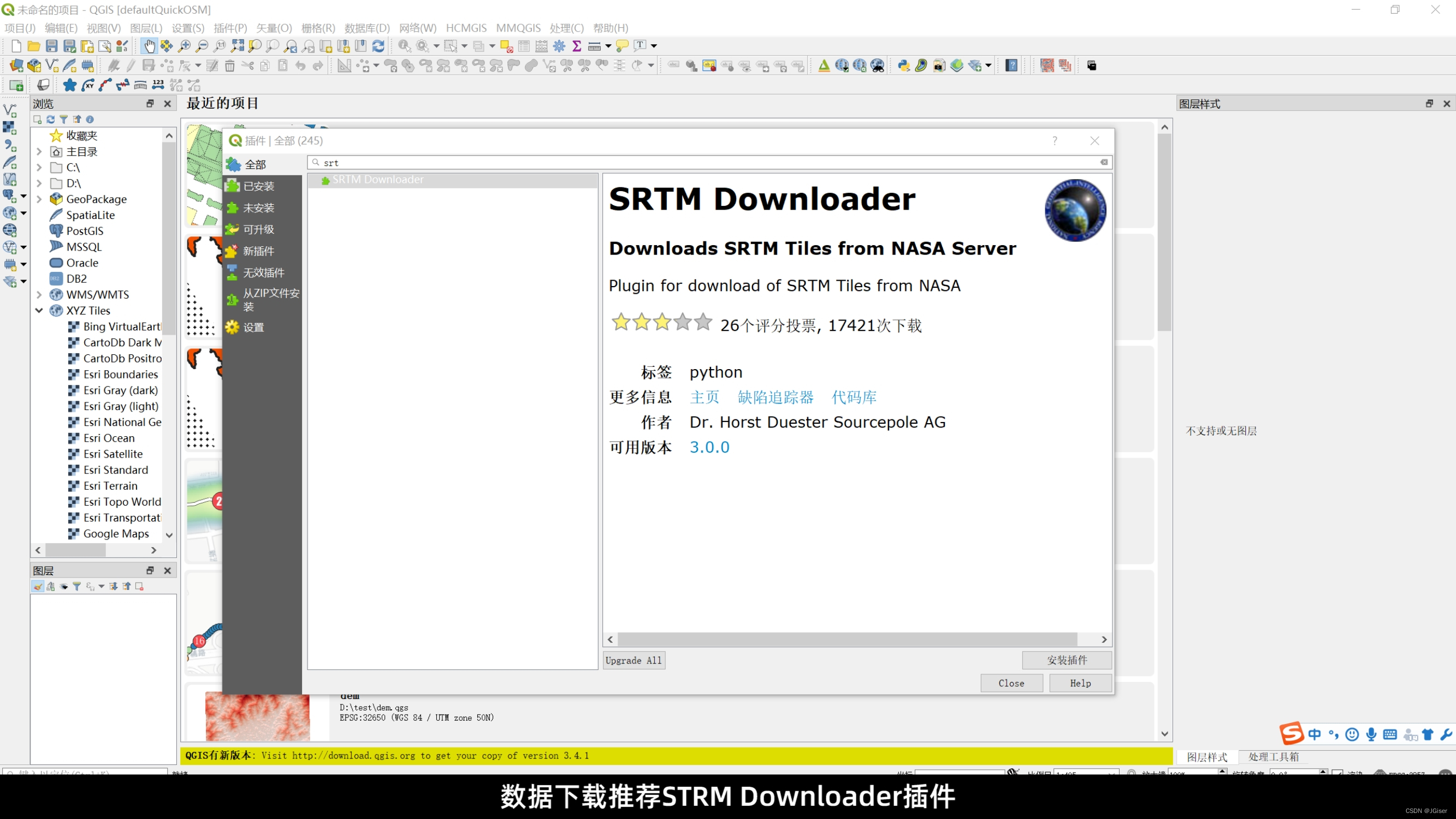Click the Zoom Full extent icon
The width and height of the screenshot is (1456, 819).
pyautogui.click(x=238, y=46)
